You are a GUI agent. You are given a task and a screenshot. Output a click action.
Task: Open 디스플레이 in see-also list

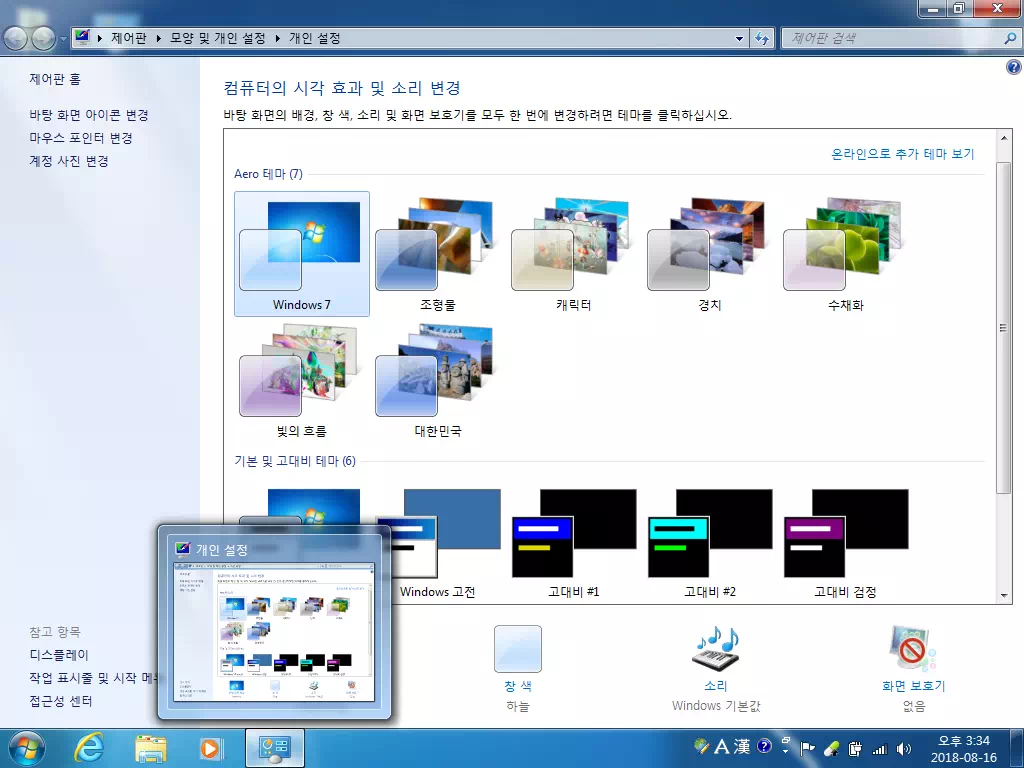[x=59, y=654]
